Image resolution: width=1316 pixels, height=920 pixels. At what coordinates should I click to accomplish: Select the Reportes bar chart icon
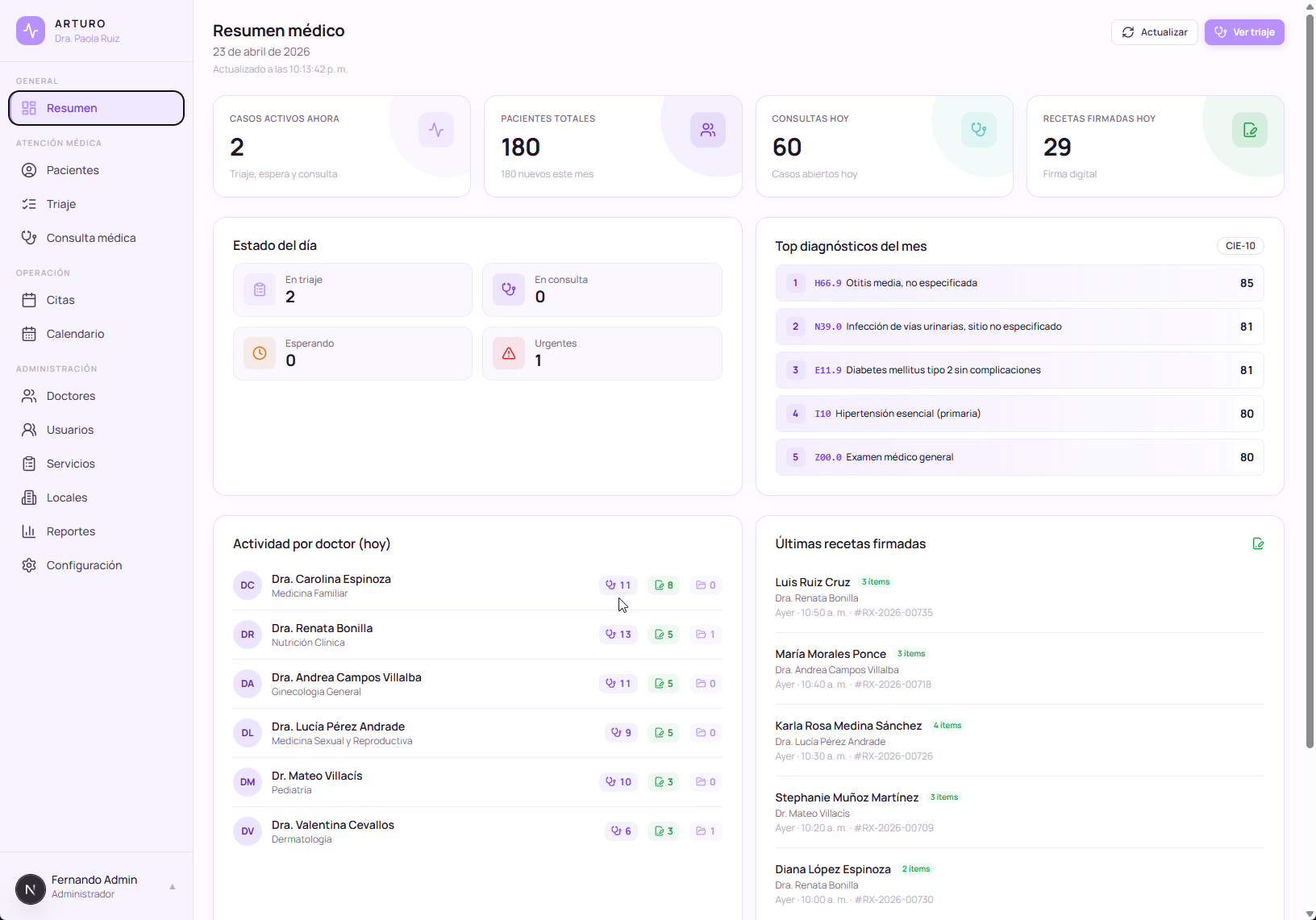29,531
